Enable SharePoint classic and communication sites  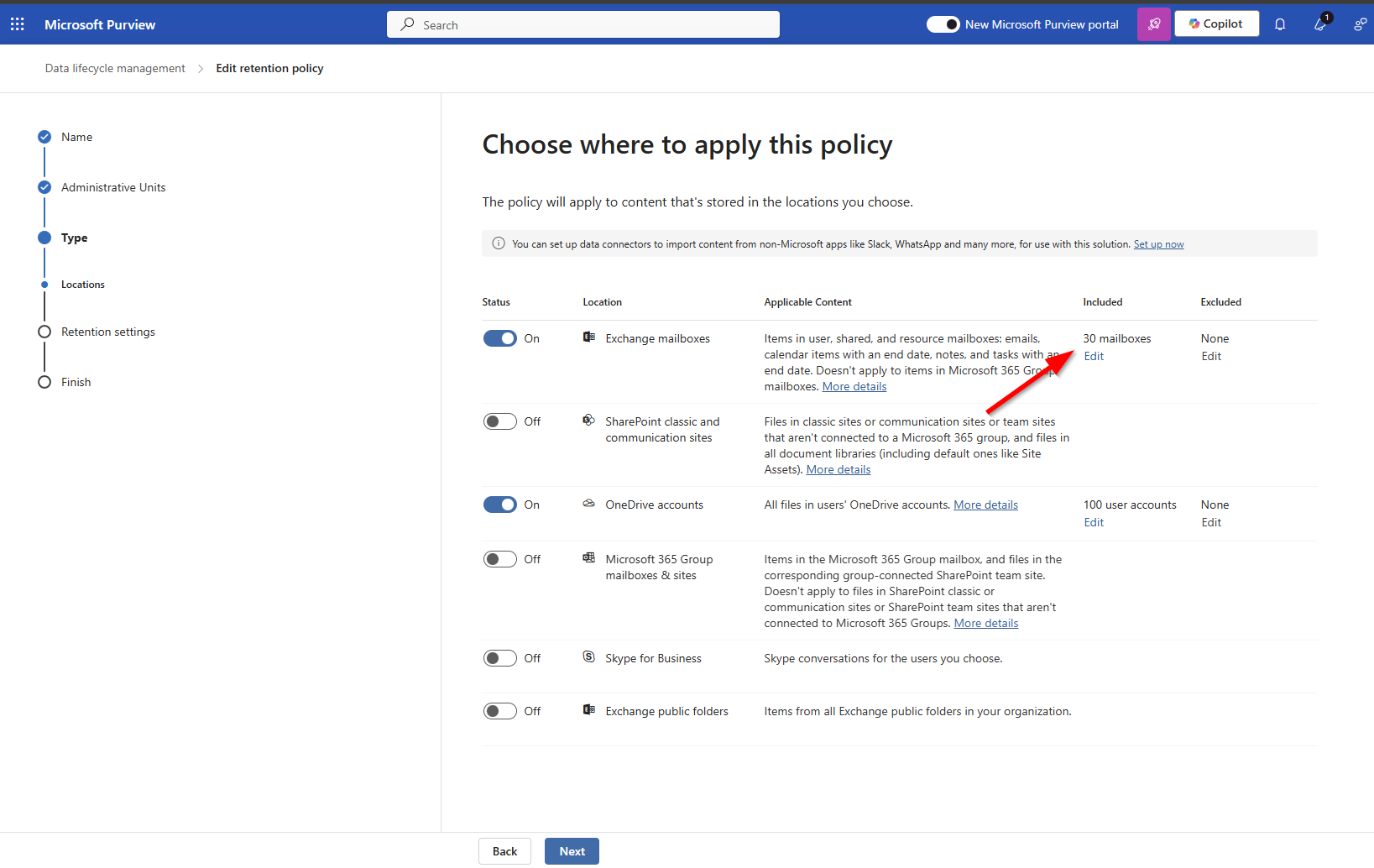tap(499, 421)
